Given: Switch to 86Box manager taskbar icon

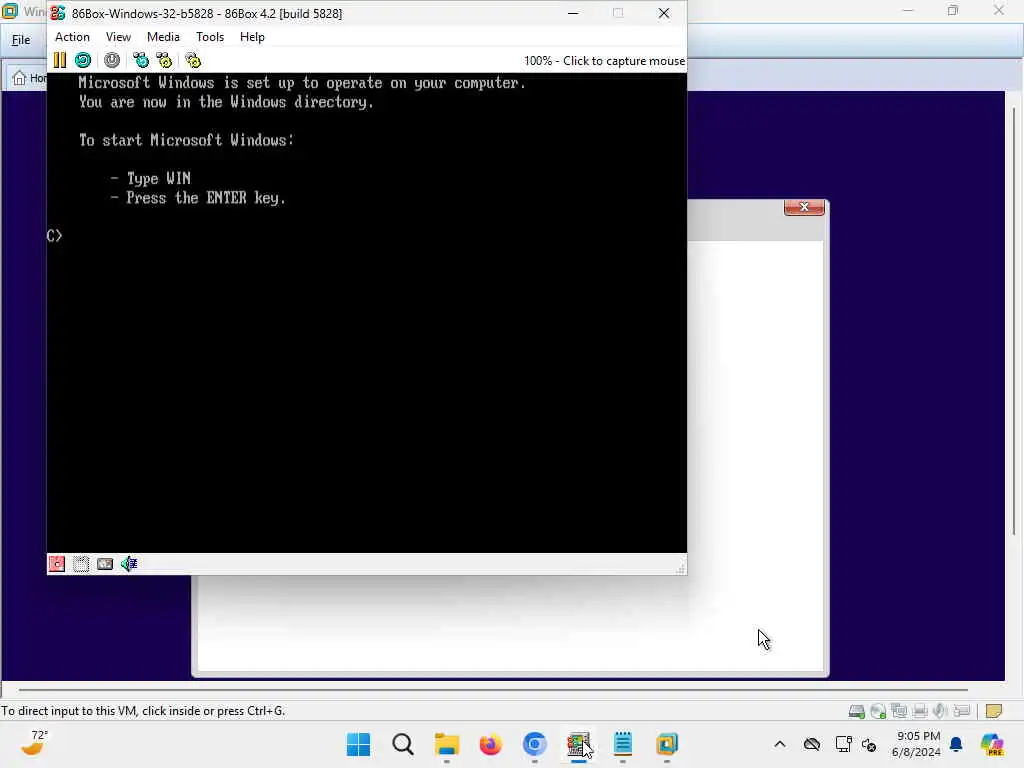Looking at the screenshot, I should pyautogui.click(x=579, y=744).
